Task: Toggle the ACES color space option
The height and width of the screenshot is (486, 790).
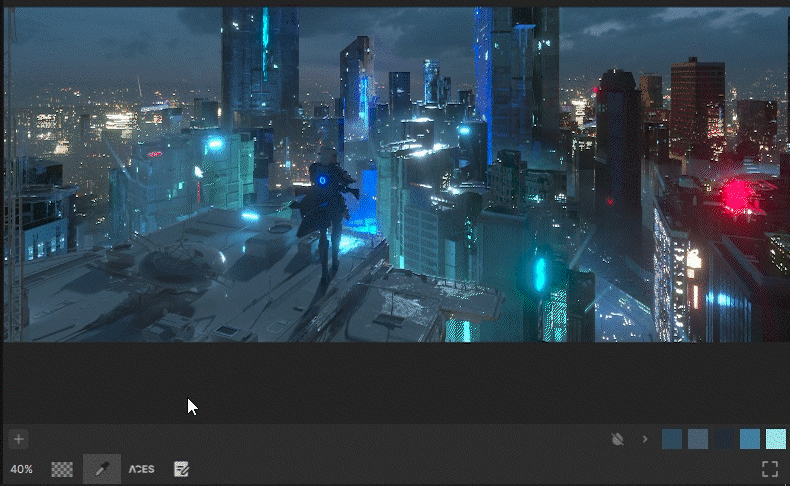Action: point(142,469)
